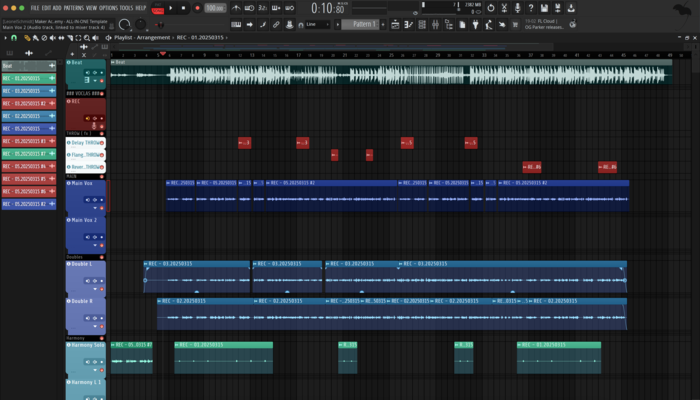Open the VIEW menu

(91, 8)
